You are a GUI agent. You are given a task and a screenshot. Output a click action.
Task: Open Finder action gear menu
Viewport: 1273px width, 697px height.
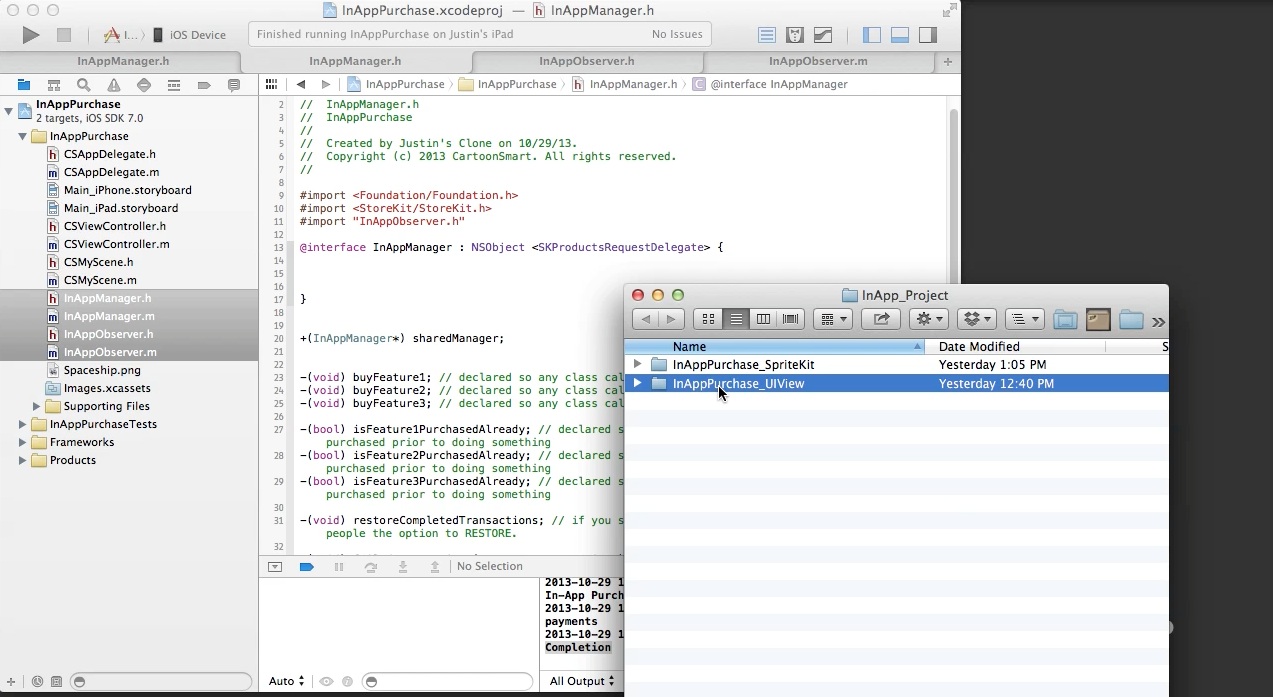(x=928, y=319)
